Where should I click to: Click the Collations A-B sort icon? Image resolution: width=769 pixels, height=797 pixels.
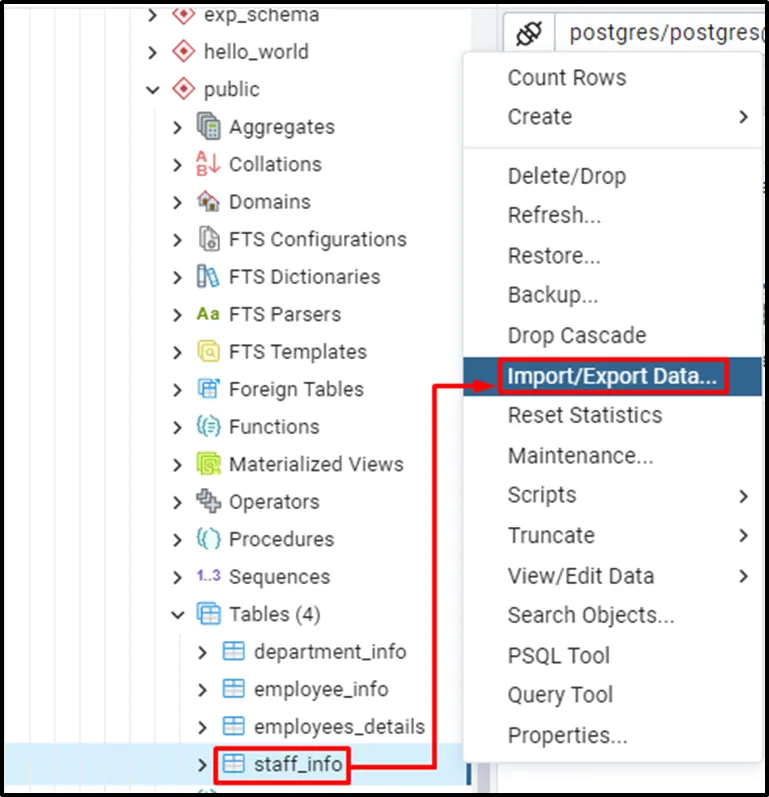[x=208, y=164]
